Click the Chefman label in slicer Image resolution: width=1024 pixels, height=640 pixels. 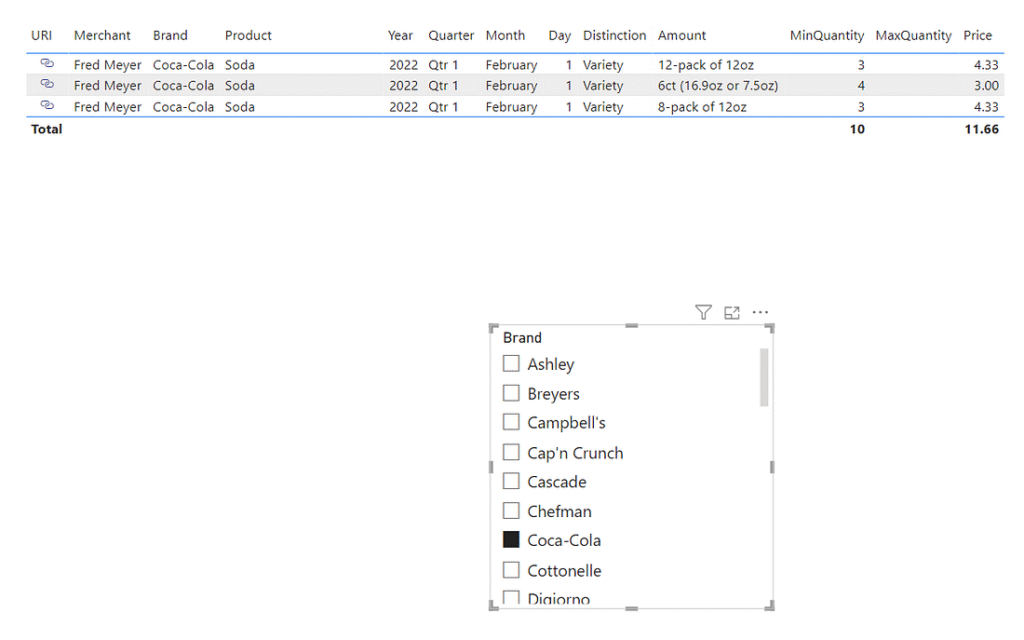pos(560,511)
